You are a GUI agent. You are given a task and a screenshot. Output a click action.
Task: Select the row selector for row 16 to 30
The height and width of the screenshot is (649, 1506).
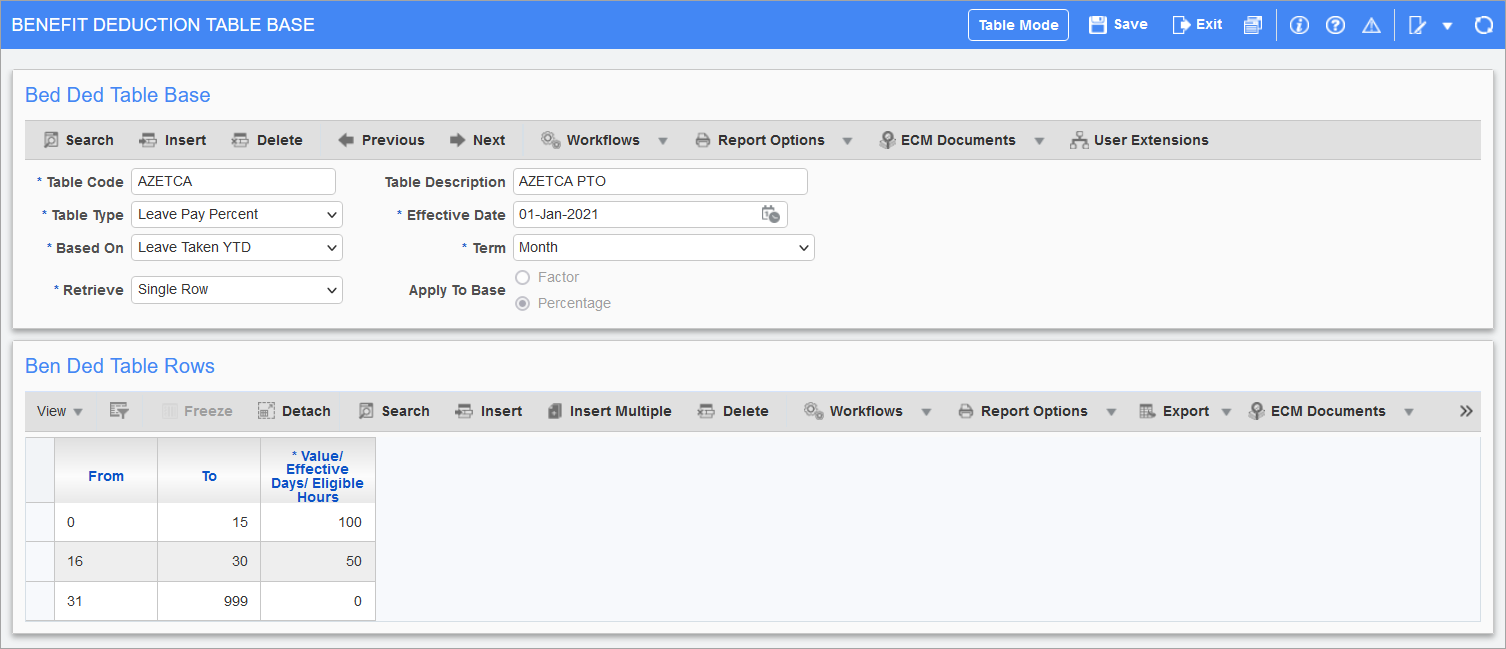[40, 562]
